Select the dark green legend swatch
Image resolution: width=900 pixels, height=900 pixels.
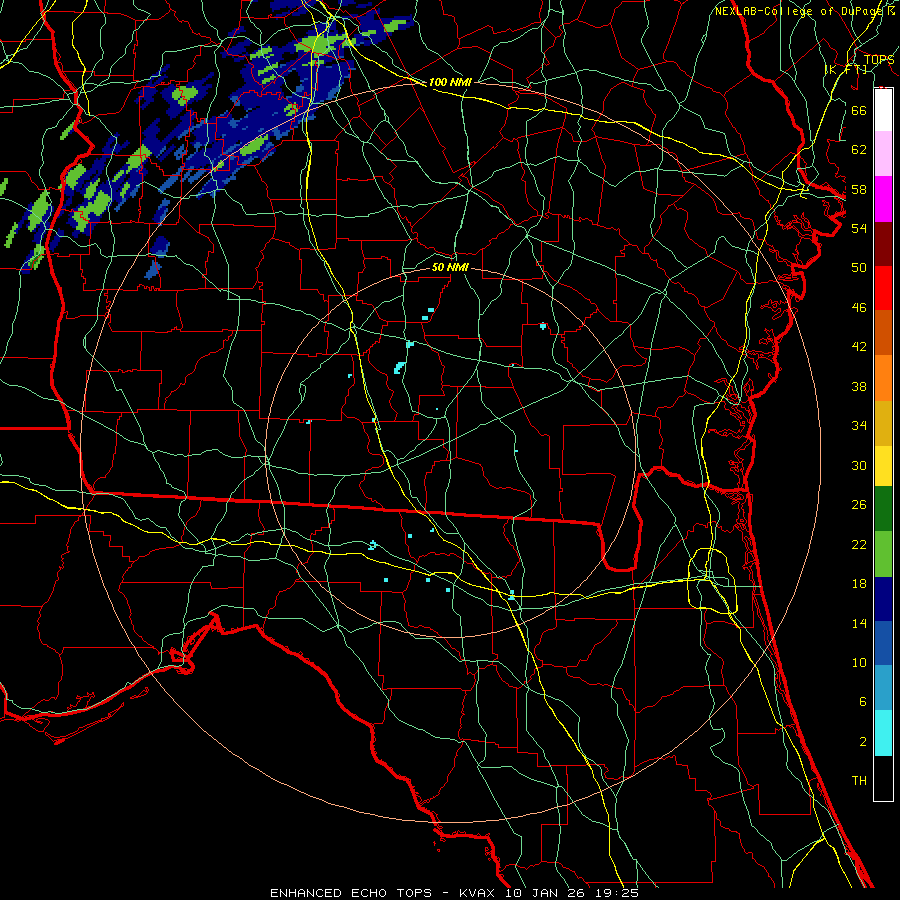tap(883, 509)
